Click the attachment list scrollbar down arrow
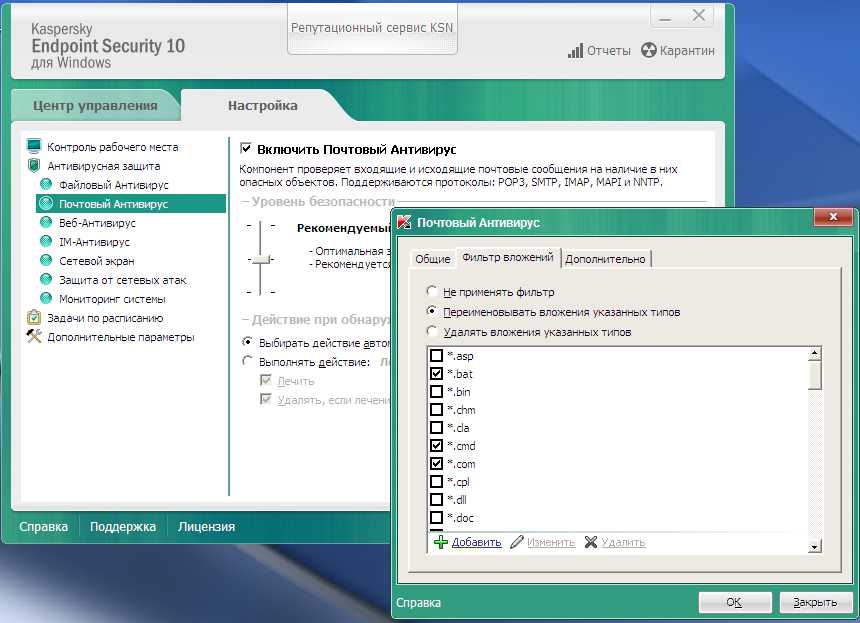The height and width of the screenshot is (623, 860). coord(815,546)
